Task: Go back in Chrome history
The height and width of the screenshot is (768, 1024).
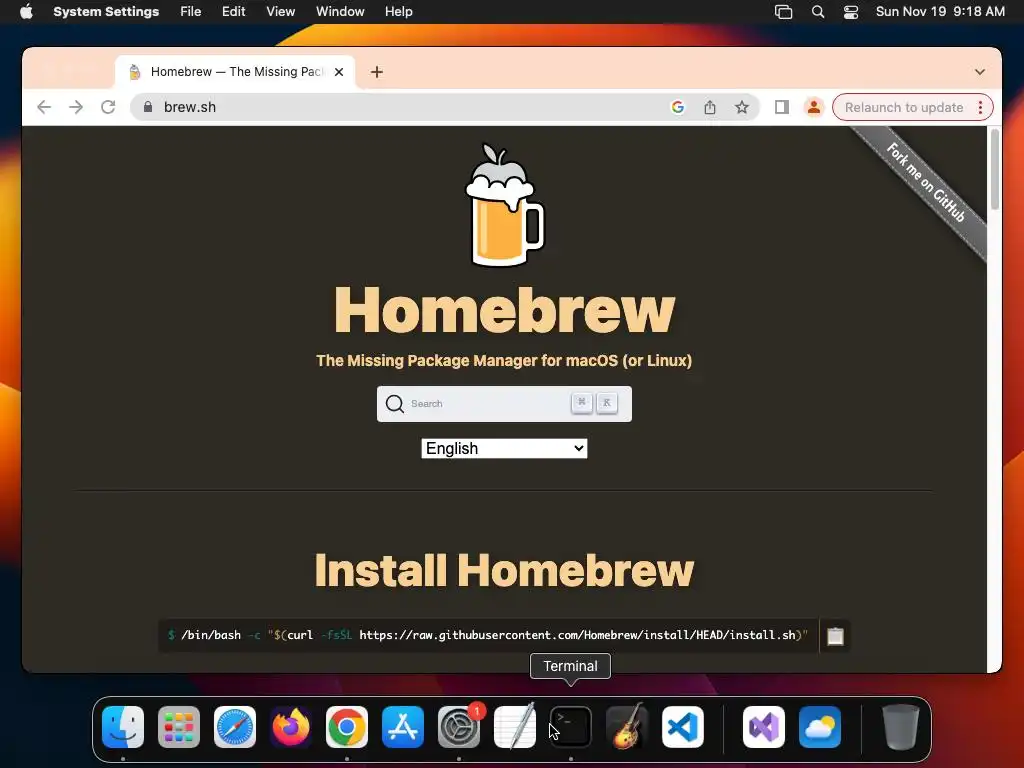Action: pos(44,107)
